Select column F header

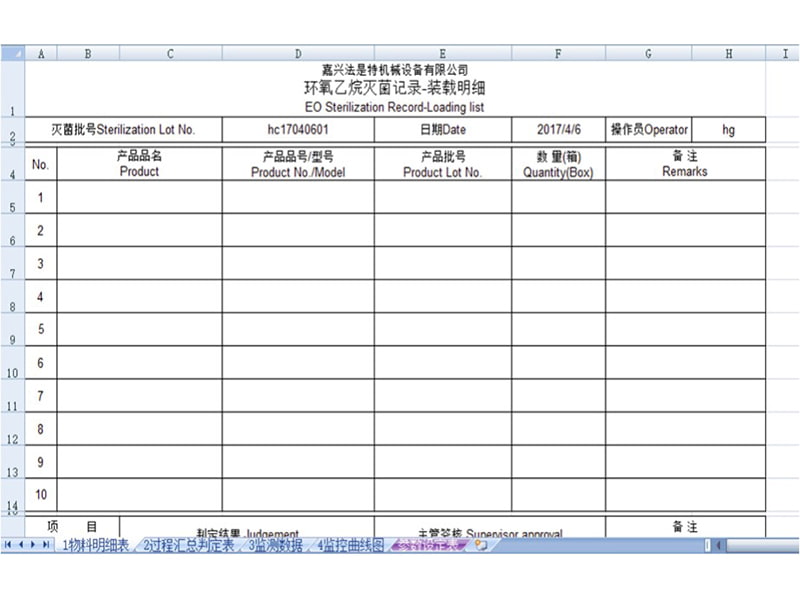[x=558, y=54]
